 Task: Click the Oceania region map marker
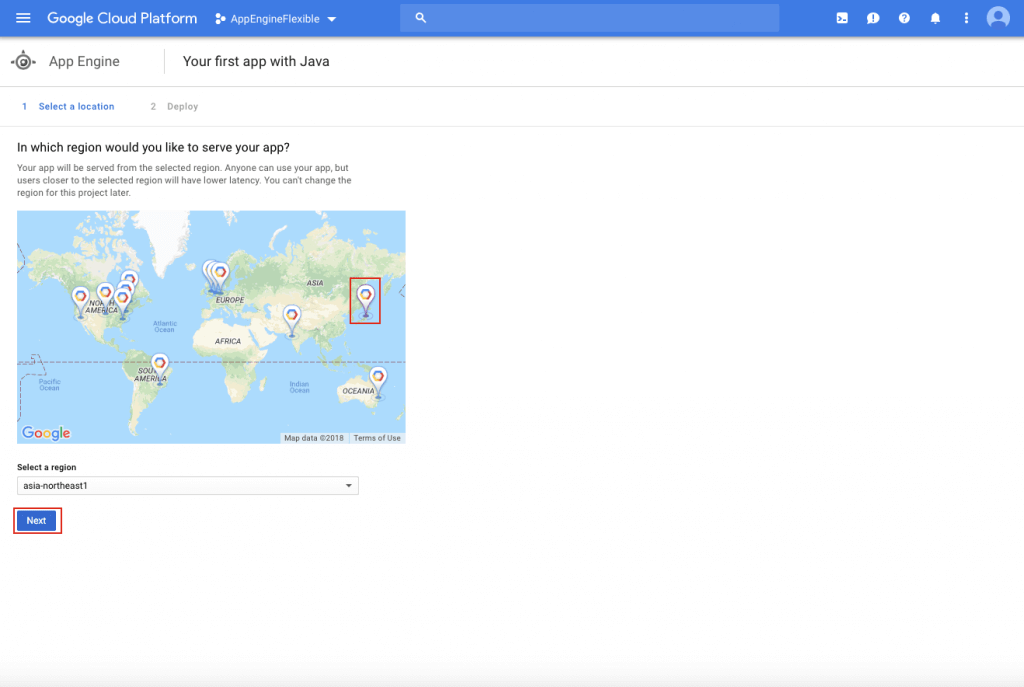tap(377, 377)
